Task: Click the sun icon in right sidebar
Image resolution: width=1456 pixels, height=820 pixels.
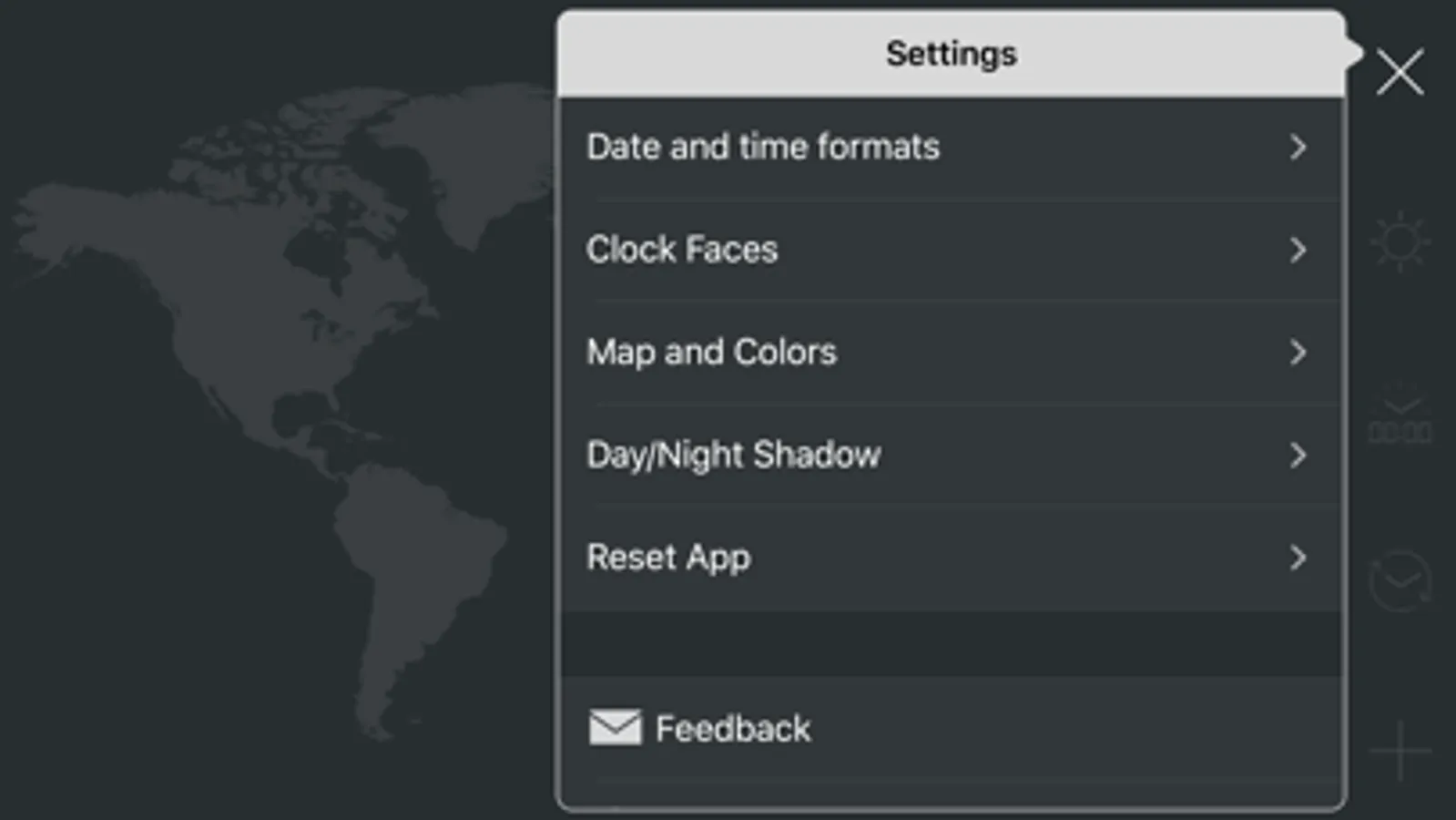Action: coord(1400,241)
